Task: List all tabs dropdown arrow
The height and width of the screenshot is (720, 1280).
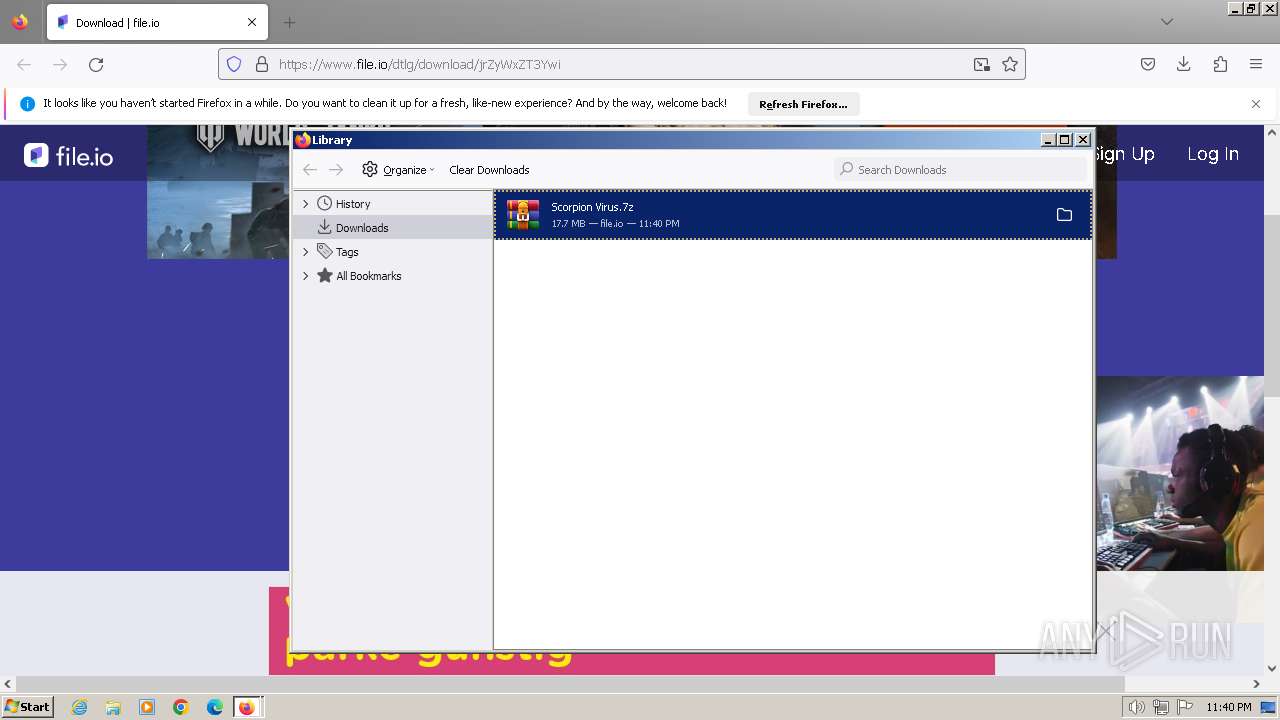Action: (1166, 22)
